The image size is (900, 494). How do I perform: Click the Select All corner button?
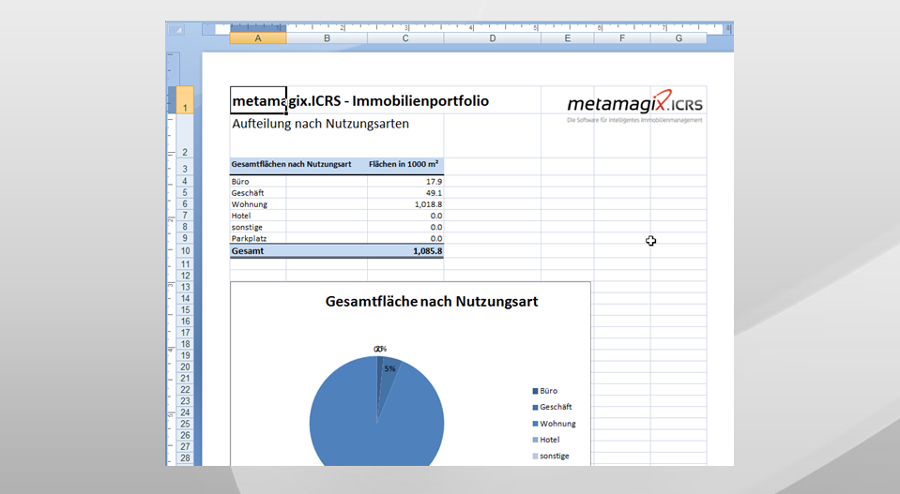pyautogui.click(x=178, y=29)
